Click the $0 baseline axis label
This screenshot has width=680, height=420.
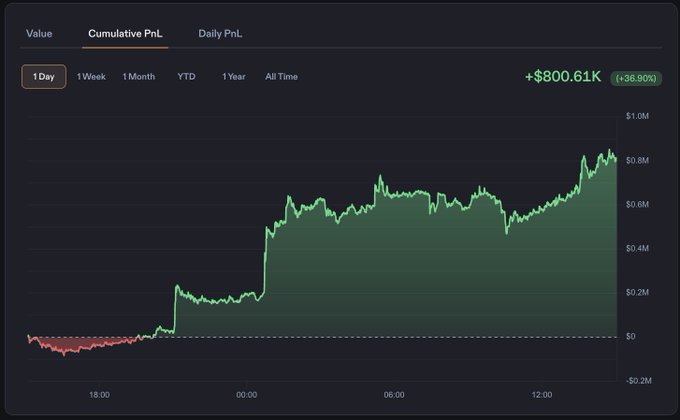pyautogui.click(x=631, y=336)
